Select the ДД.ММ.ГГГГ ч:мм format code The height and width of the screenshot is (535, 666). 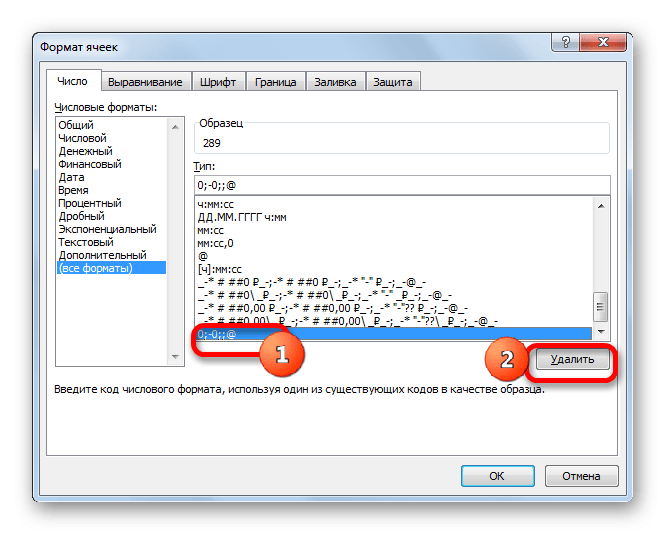[x=394, y=217]
